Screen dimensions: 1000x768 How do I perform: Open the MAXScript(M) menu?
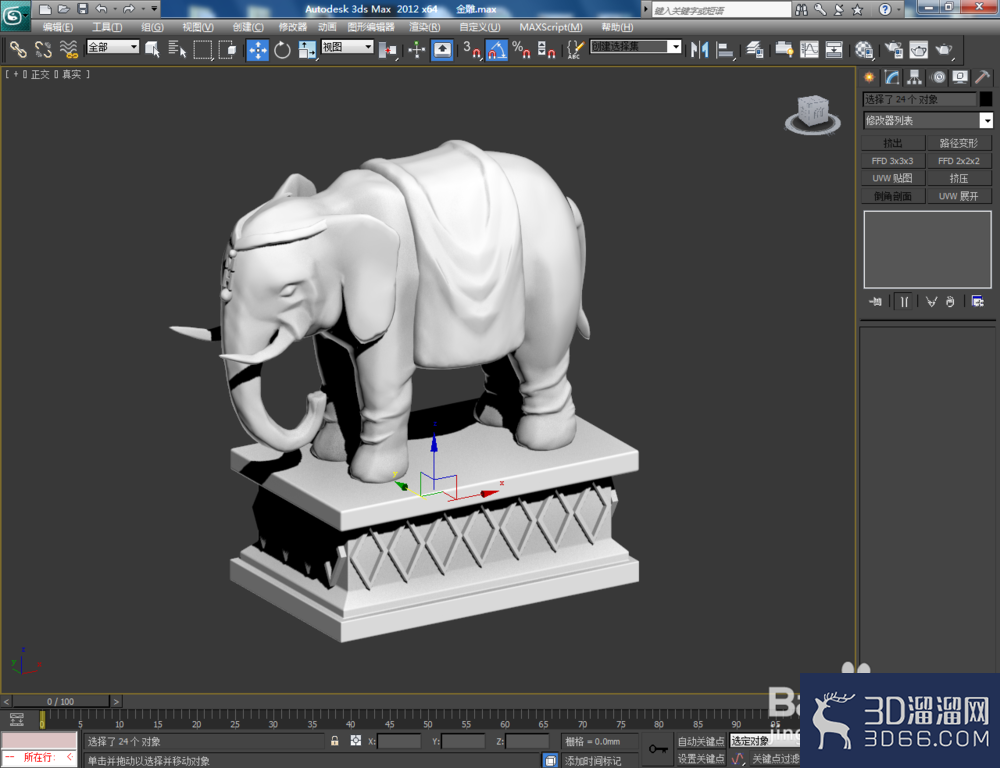pyautogui.click(x=551, y=27)
